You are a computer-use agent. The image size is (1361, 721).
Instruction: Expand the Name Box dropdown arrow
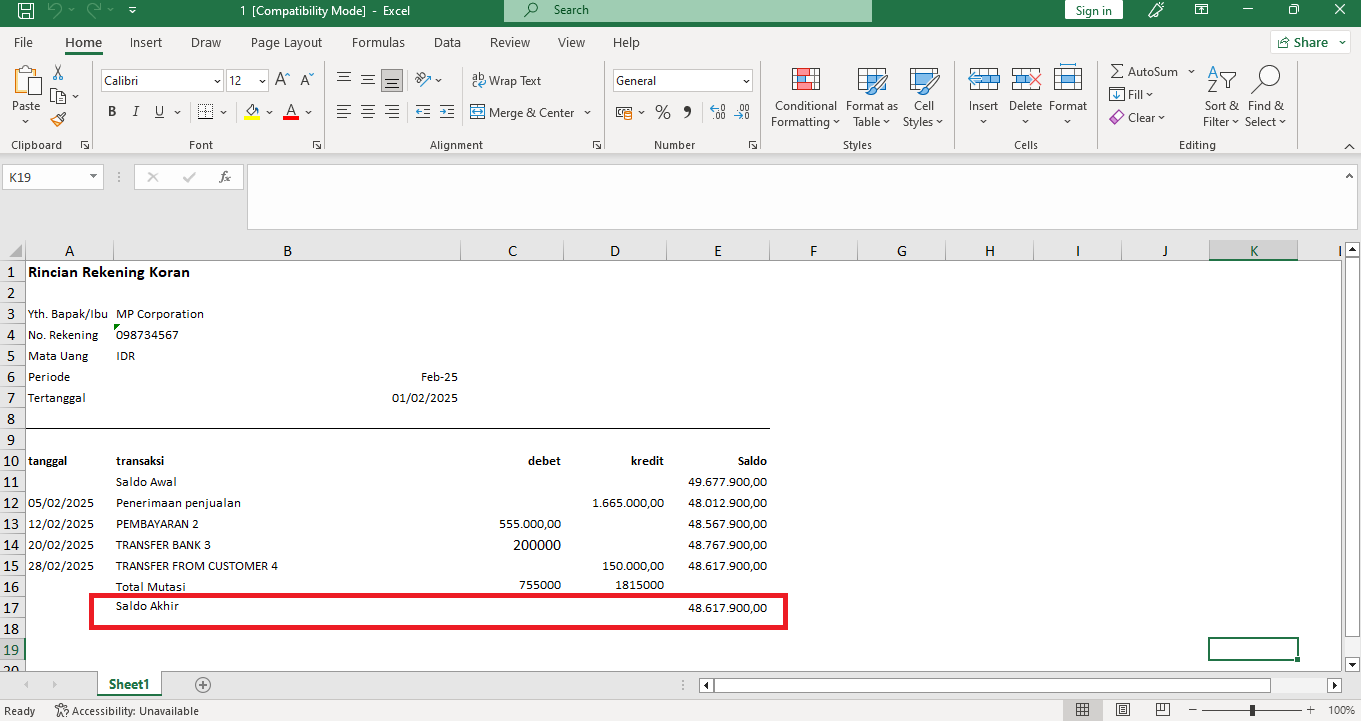coord(94,177)
